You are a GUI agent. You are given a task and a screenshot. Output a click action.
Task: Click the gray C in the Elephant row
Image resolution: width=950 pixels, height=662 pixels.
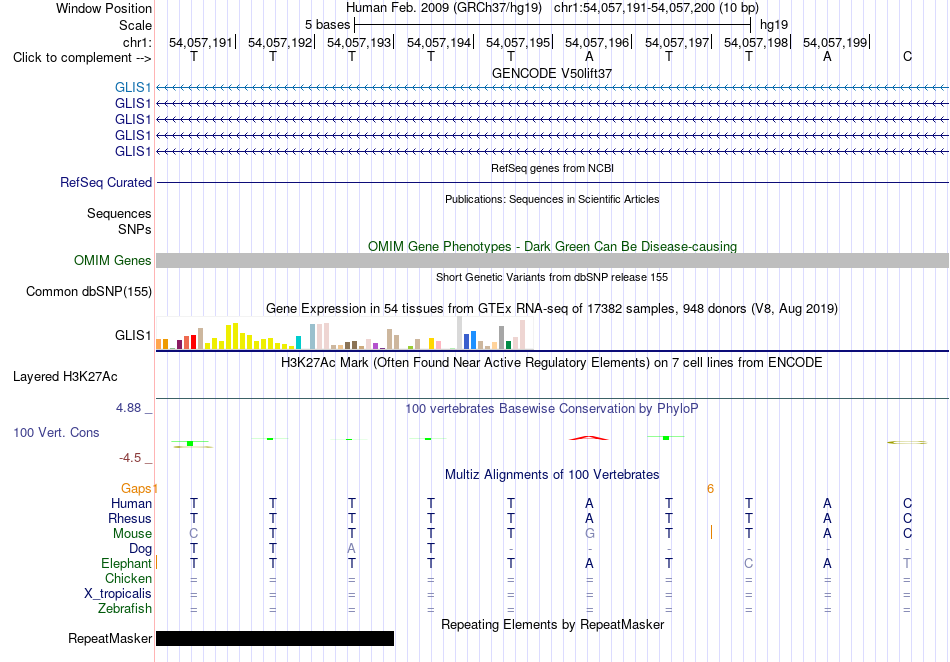click(748, 563)
